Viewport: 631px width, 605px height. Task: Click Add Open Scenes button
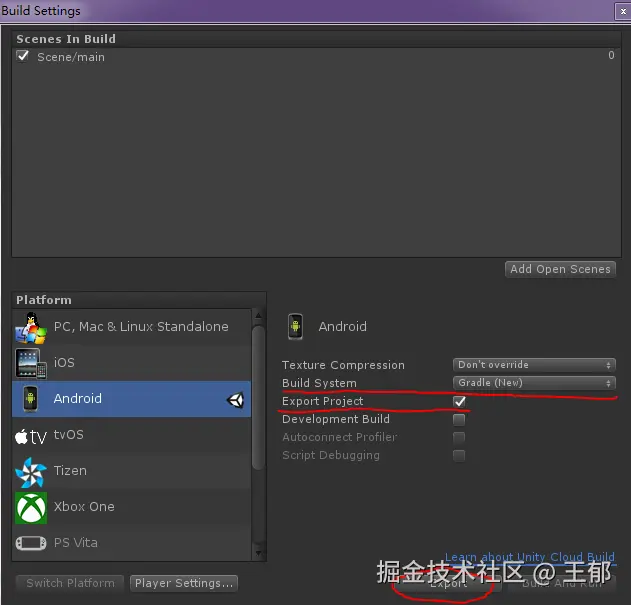tap(560, 269)
